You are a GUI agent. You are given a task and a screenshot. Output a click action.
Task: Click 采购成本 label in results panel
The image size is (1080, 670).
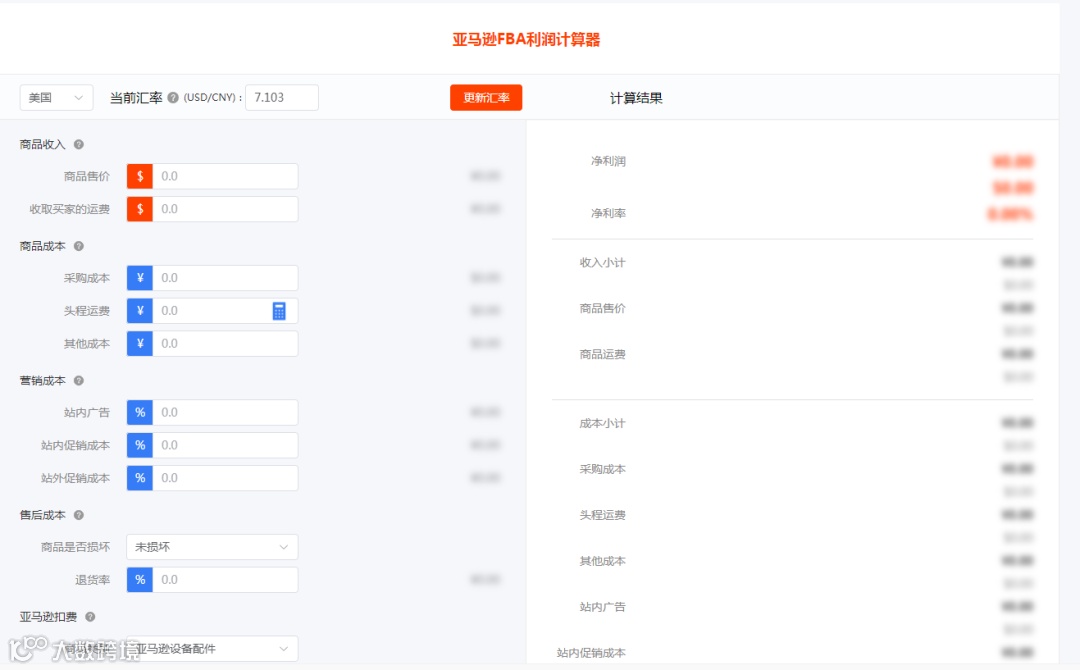click(x=603, y=470)
